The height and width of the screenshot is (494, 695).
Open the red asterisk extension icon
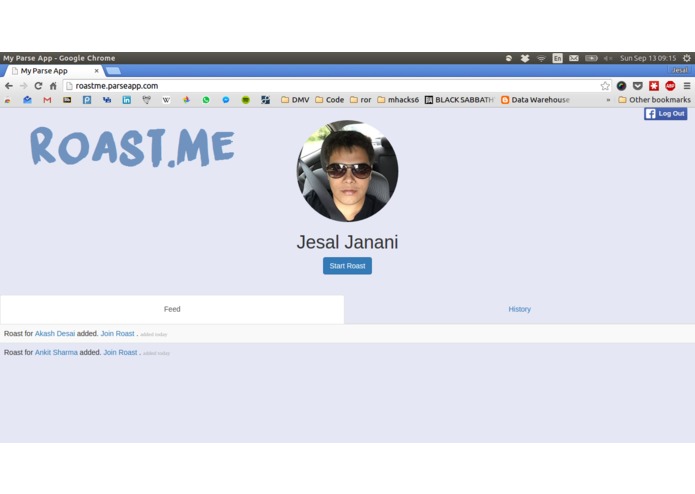(654, 86)
